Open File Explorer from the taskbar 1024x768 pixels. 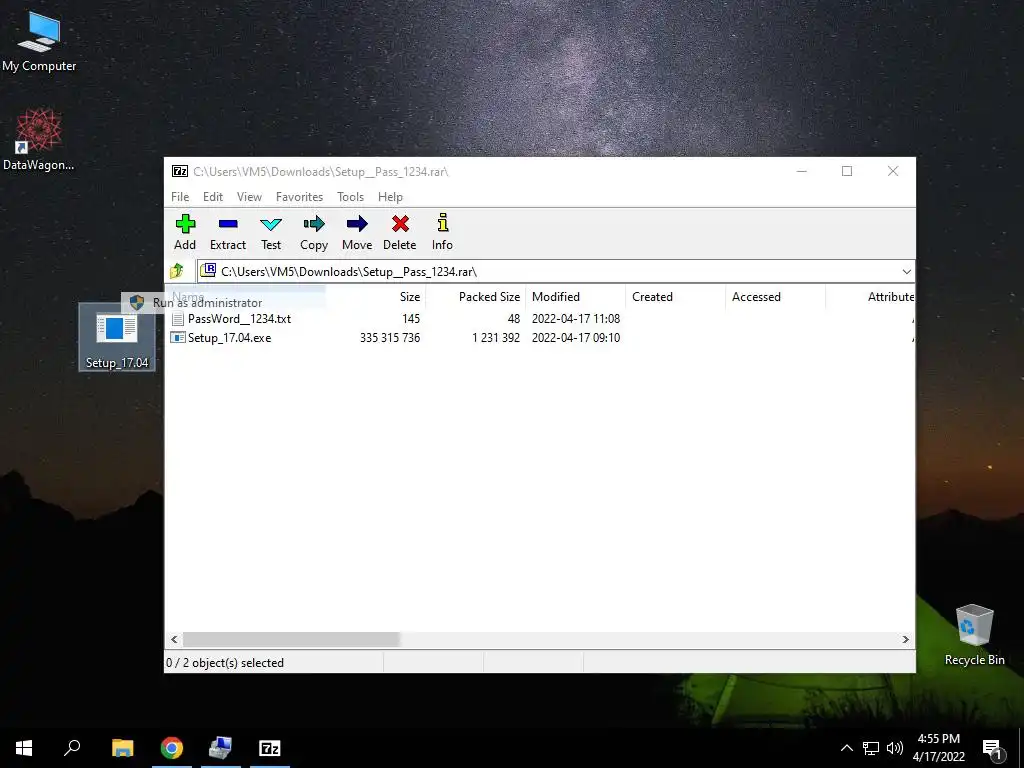tap(122, 748)
